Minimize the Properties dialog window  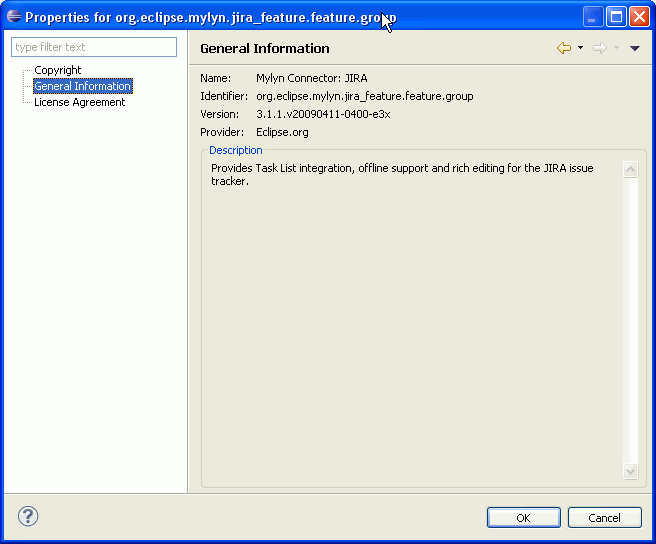coord(593,17)
